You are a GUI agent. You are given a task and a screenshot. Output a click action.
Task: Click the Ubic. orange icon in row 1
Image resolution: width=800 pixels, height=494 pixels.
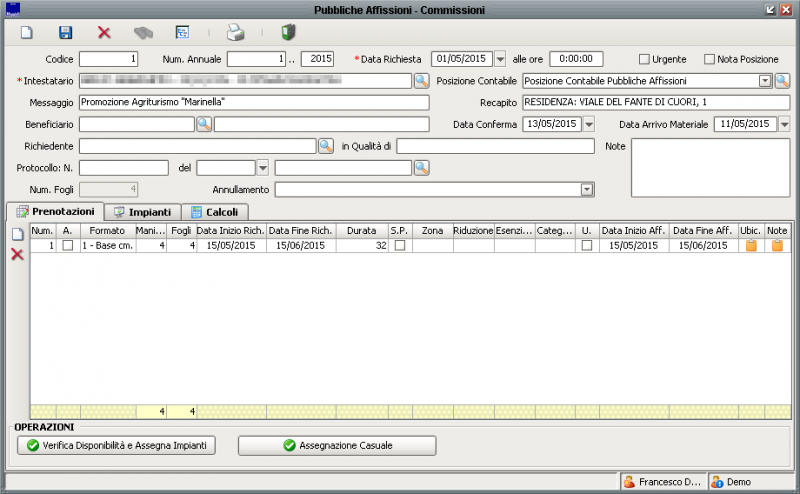point(751,246)
